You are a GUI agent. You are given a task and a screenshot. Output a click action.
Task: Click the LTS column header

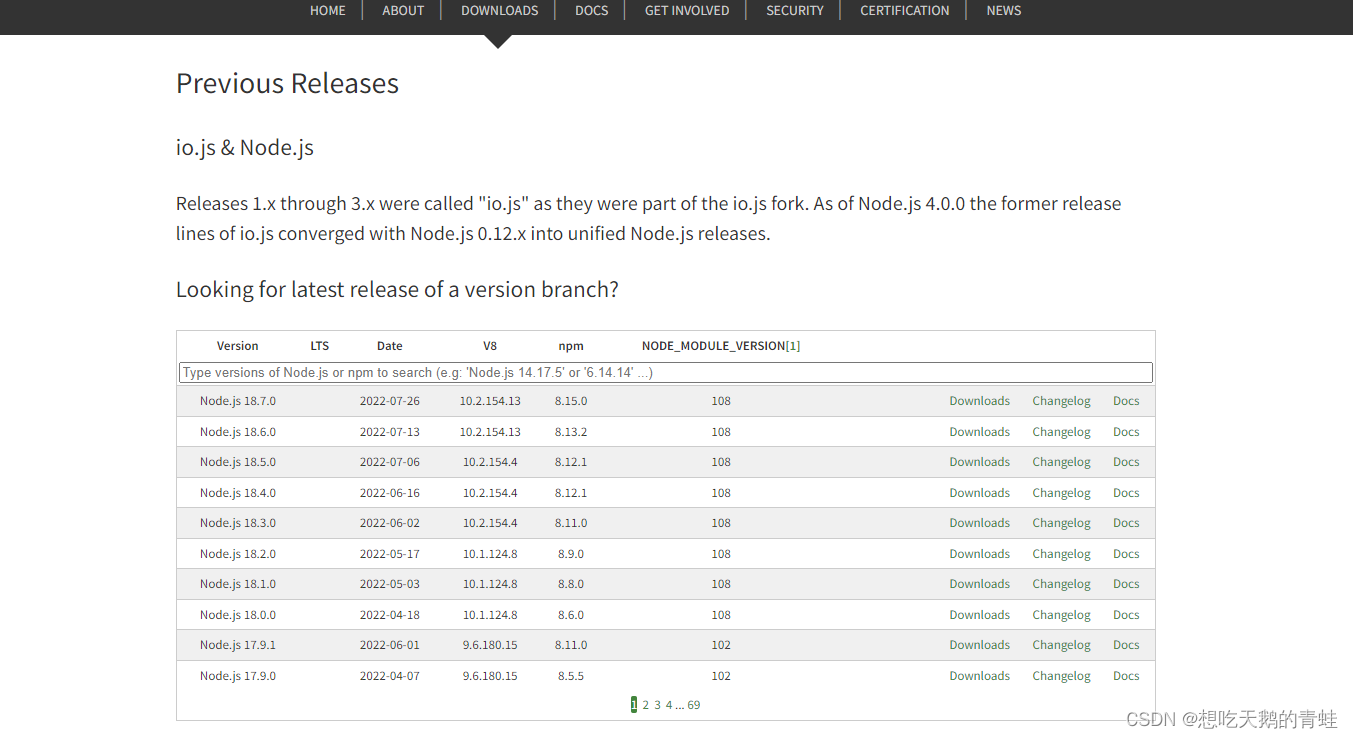[319, 346]
